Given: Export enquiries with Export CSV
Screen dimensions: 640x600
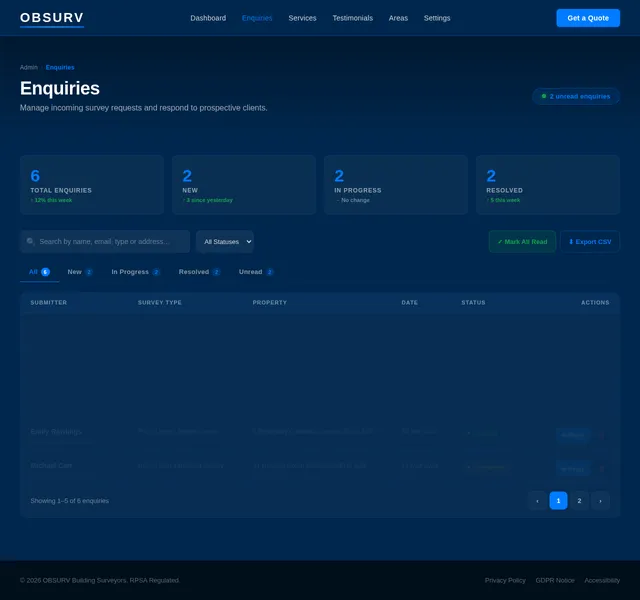Looking at the screenshot, I should (x=590, y=242).
